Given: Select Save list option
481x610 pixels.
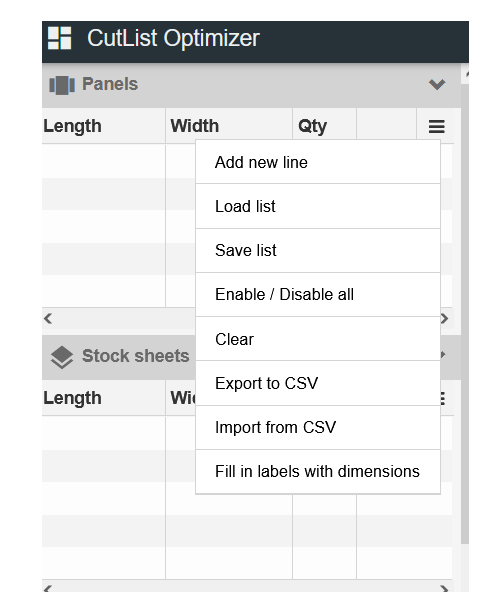Looking at the screenshot, I should point(318,250).
